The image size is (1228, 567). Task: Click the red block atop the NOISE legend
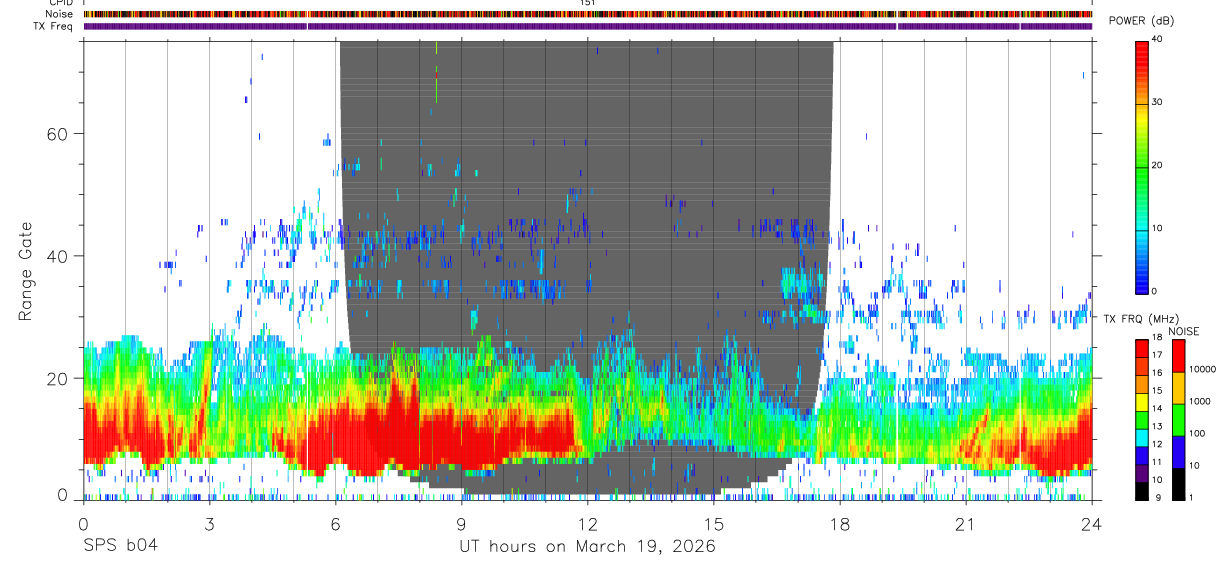(1178, 356)
